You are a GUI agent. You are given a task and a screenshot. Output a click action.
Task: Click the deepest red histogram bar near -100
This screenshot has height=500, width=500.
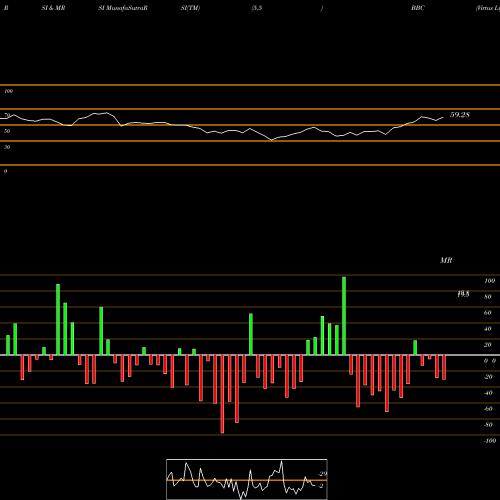(222, 394)
